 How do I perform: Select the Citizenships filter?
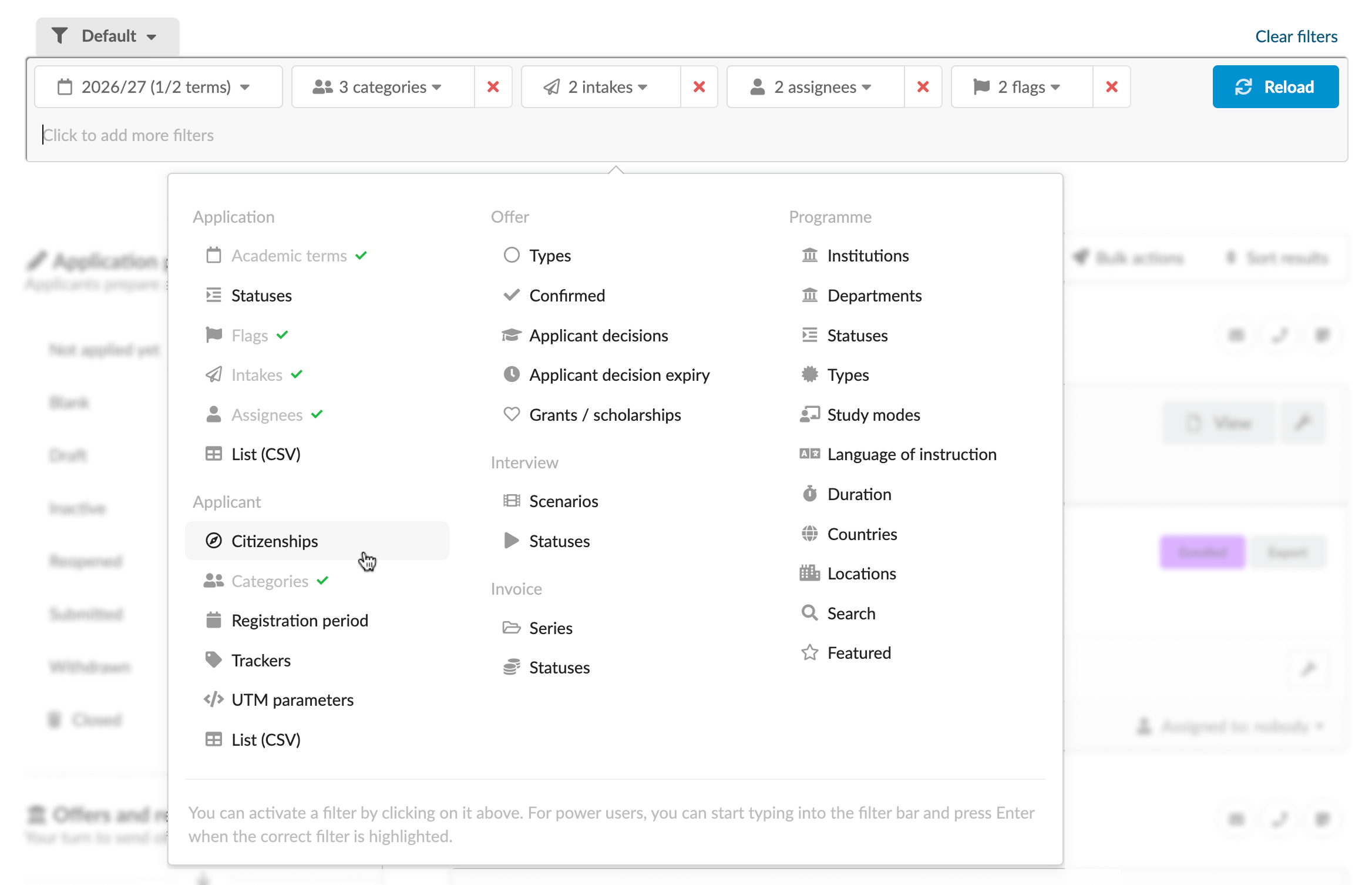coord(317,541)
